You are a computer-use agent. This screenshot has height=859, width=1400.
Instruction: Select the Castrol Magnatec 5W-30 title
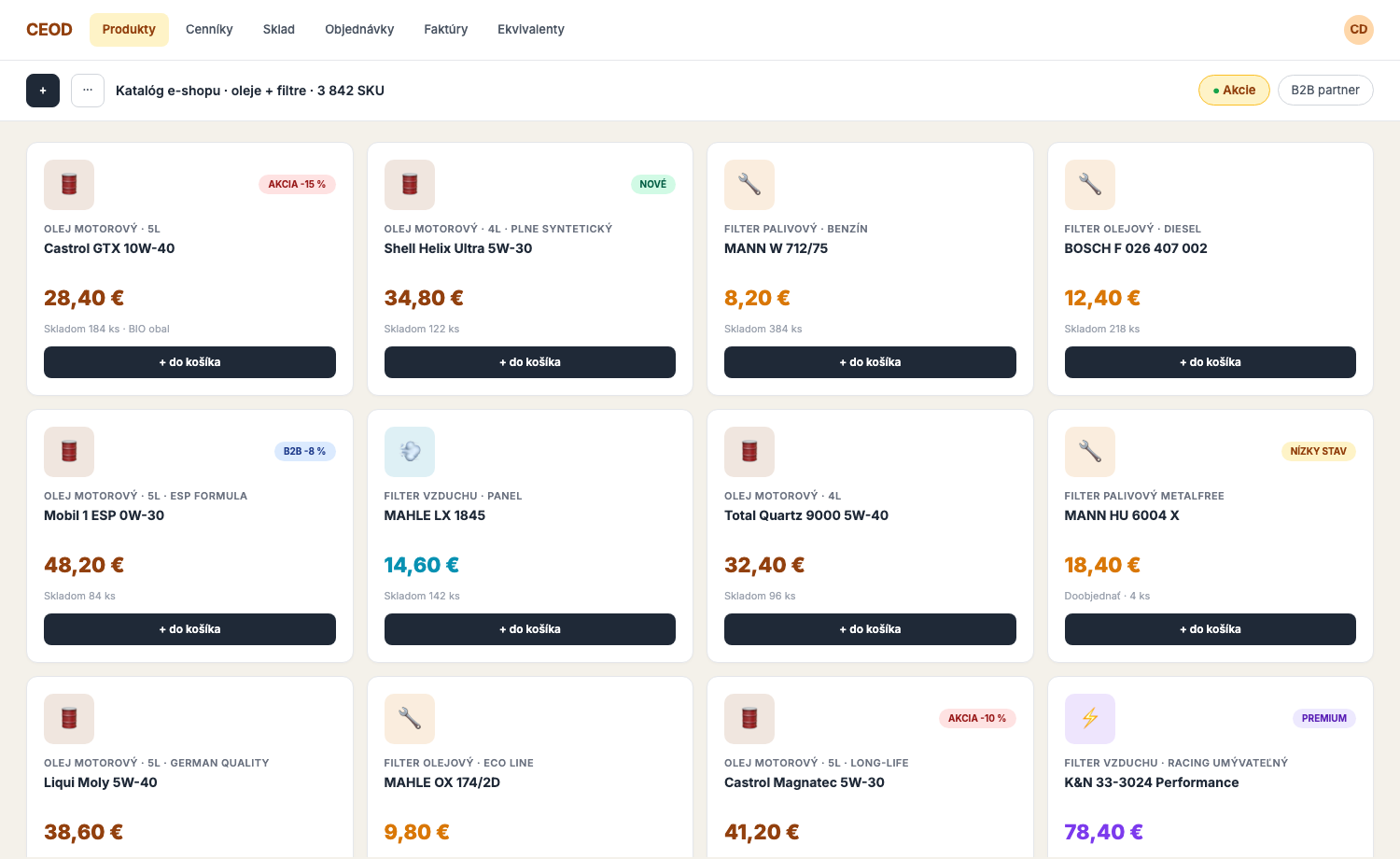(805, 782)
